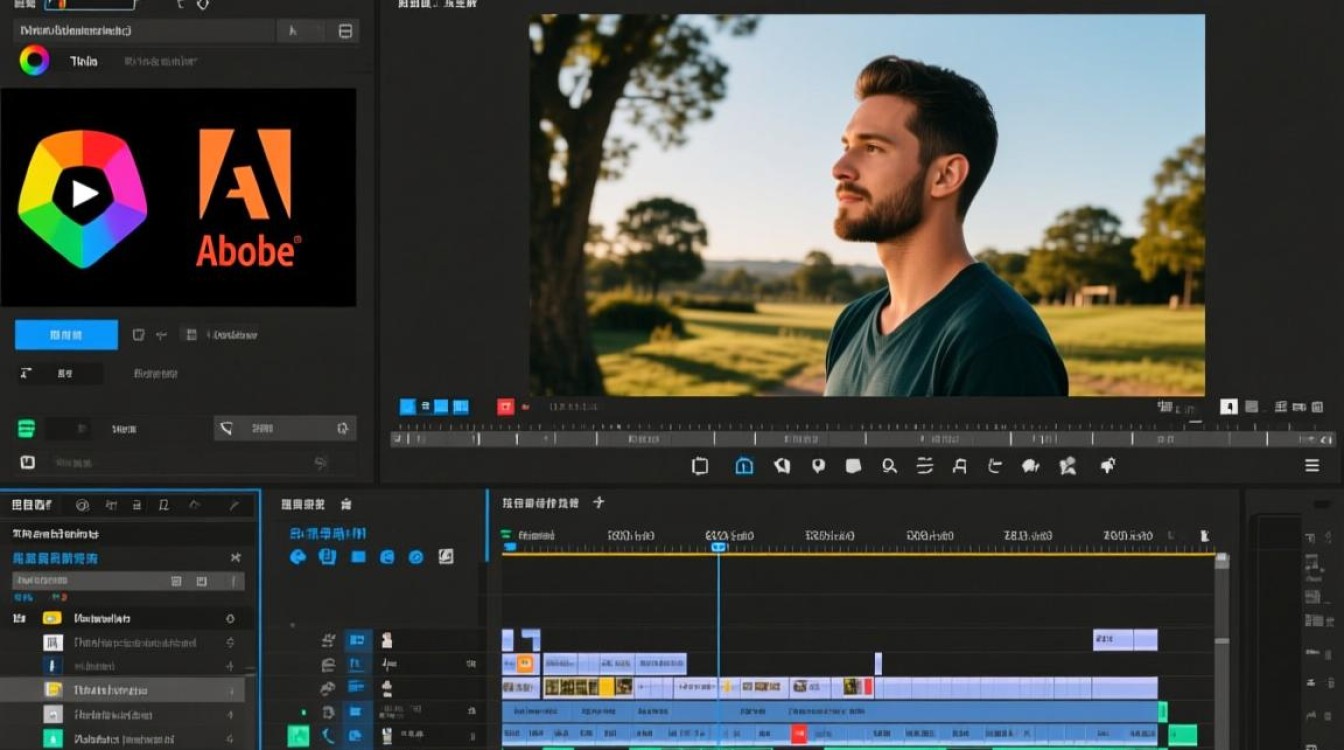The width and height of the screenshot is (1344, 750).
Task: Select the red clip on the bottom track
Action: [x=799, y=735]
